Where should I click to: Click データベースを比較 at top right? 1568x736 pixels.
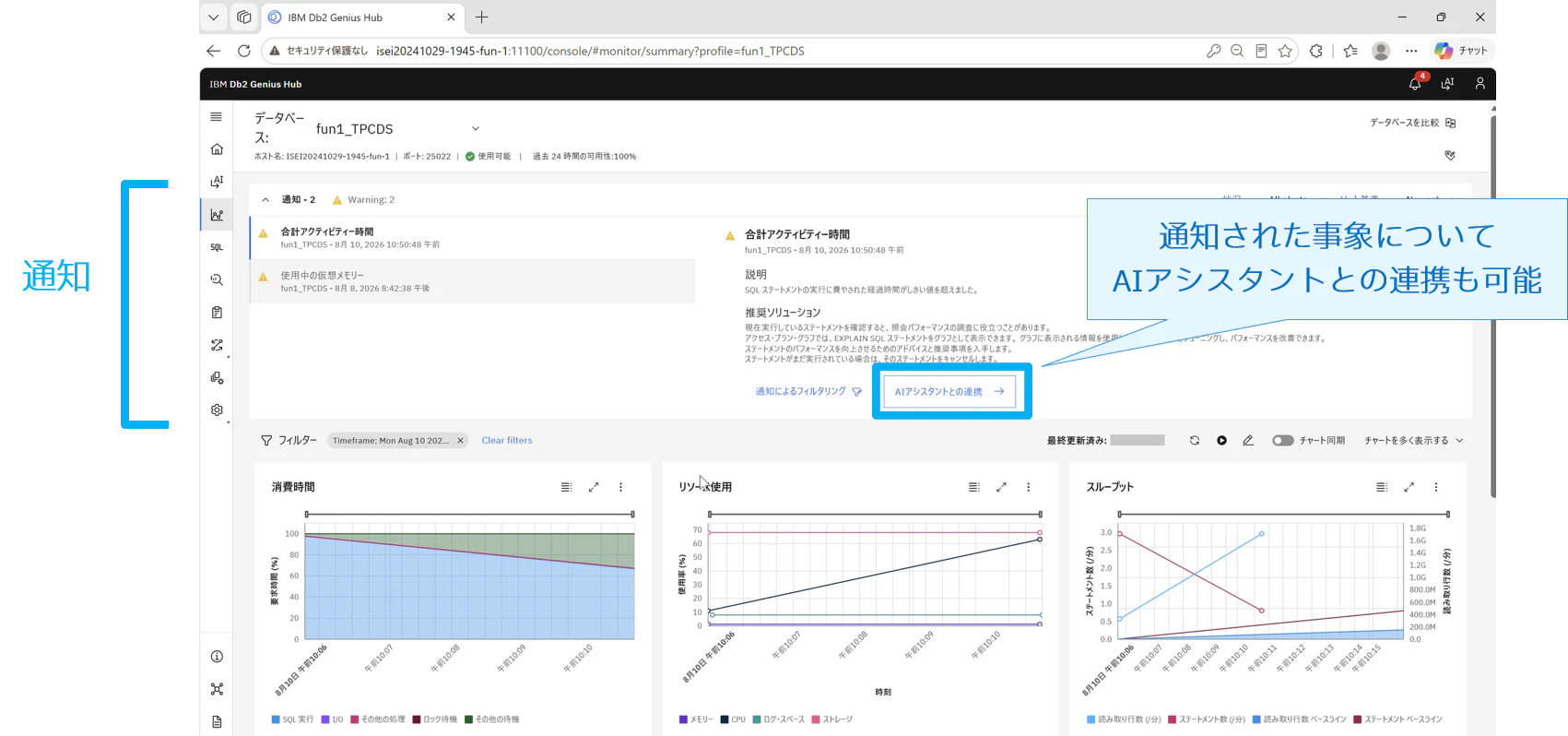tap(1412, 123)
